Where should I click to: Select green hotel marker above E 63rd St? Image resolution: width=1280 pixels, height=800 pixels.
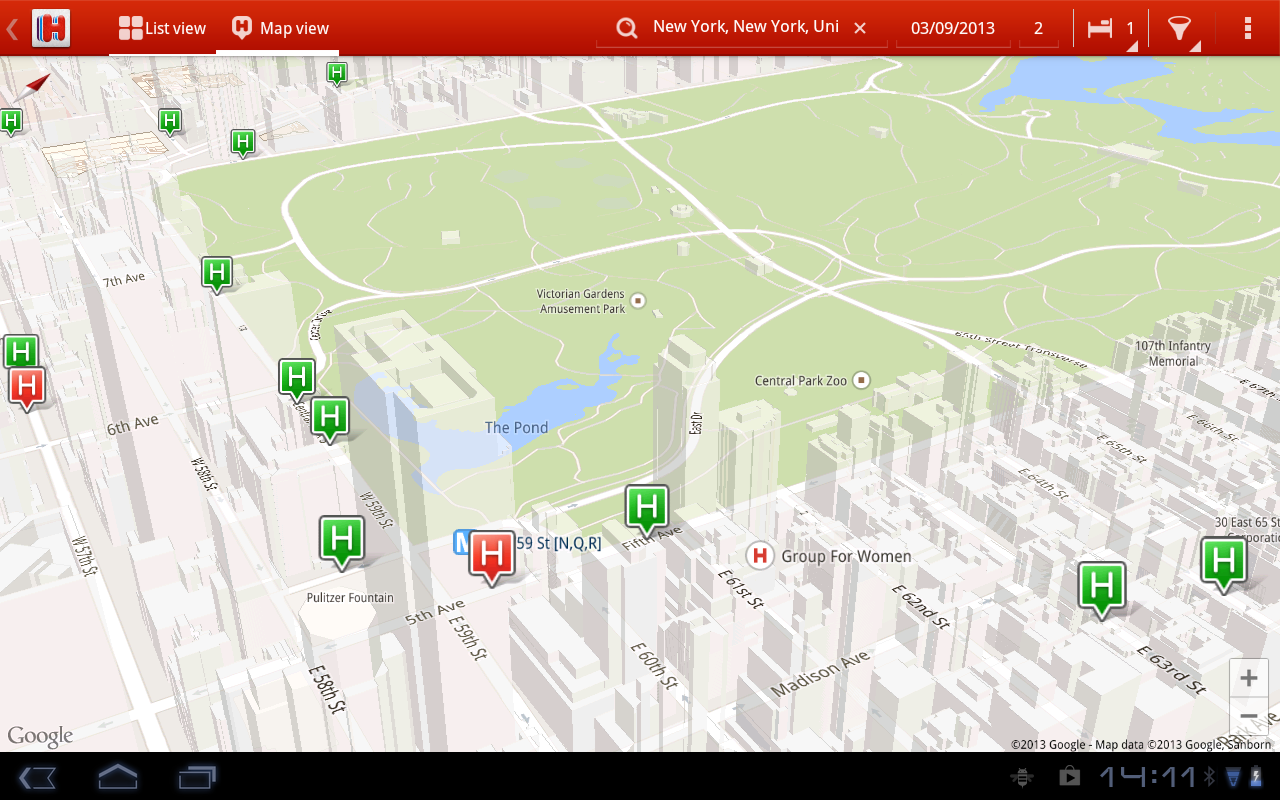click(1101, 588)
